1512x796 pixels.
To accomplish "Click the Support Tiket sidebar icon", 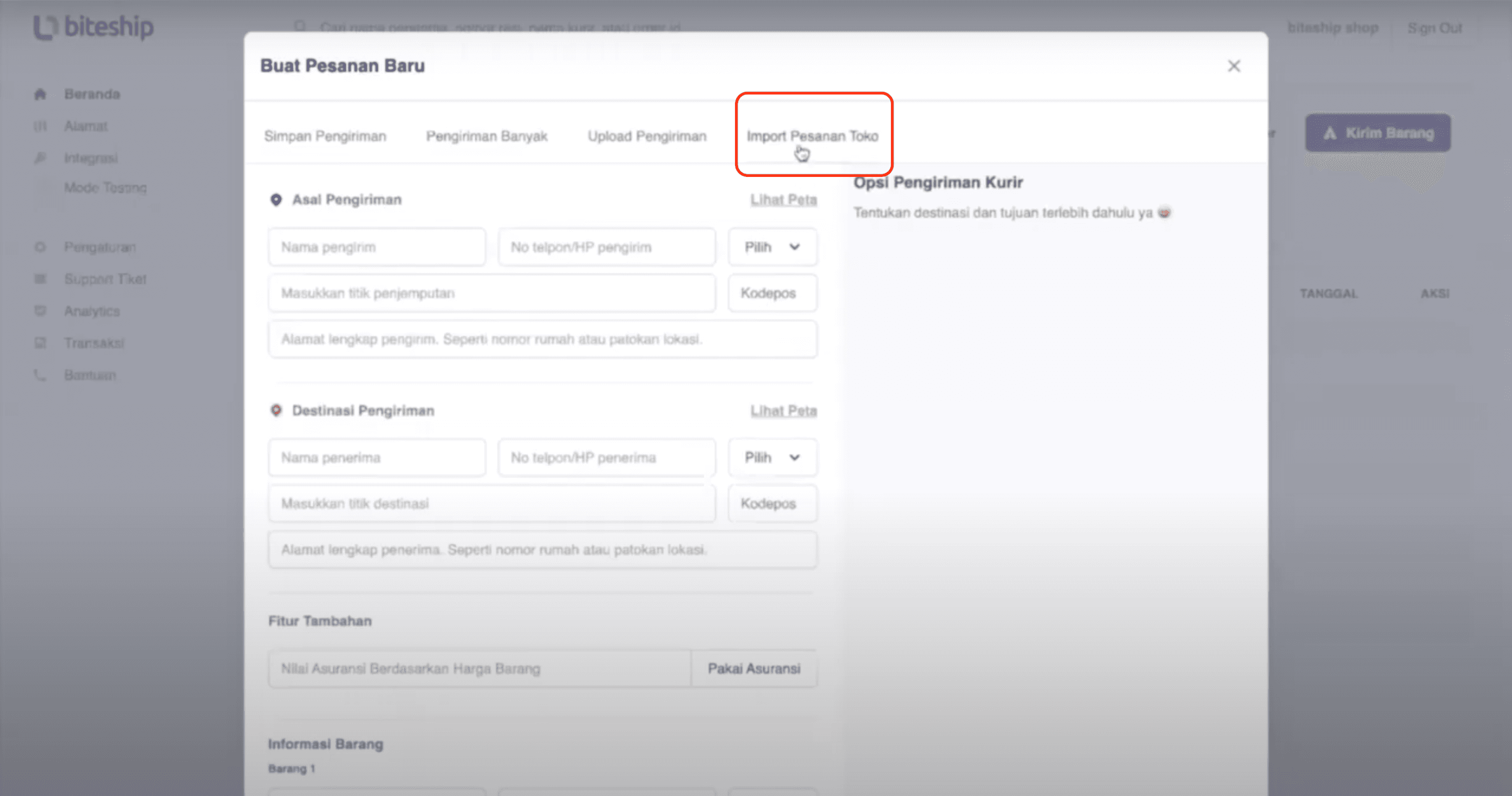I will click(x=40, y=279).
